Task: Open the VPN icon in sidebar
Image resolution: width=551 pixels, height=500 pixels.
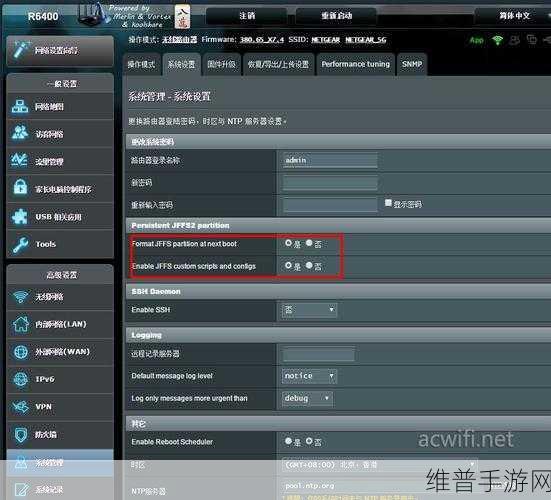Action: (x=20, y=407)
